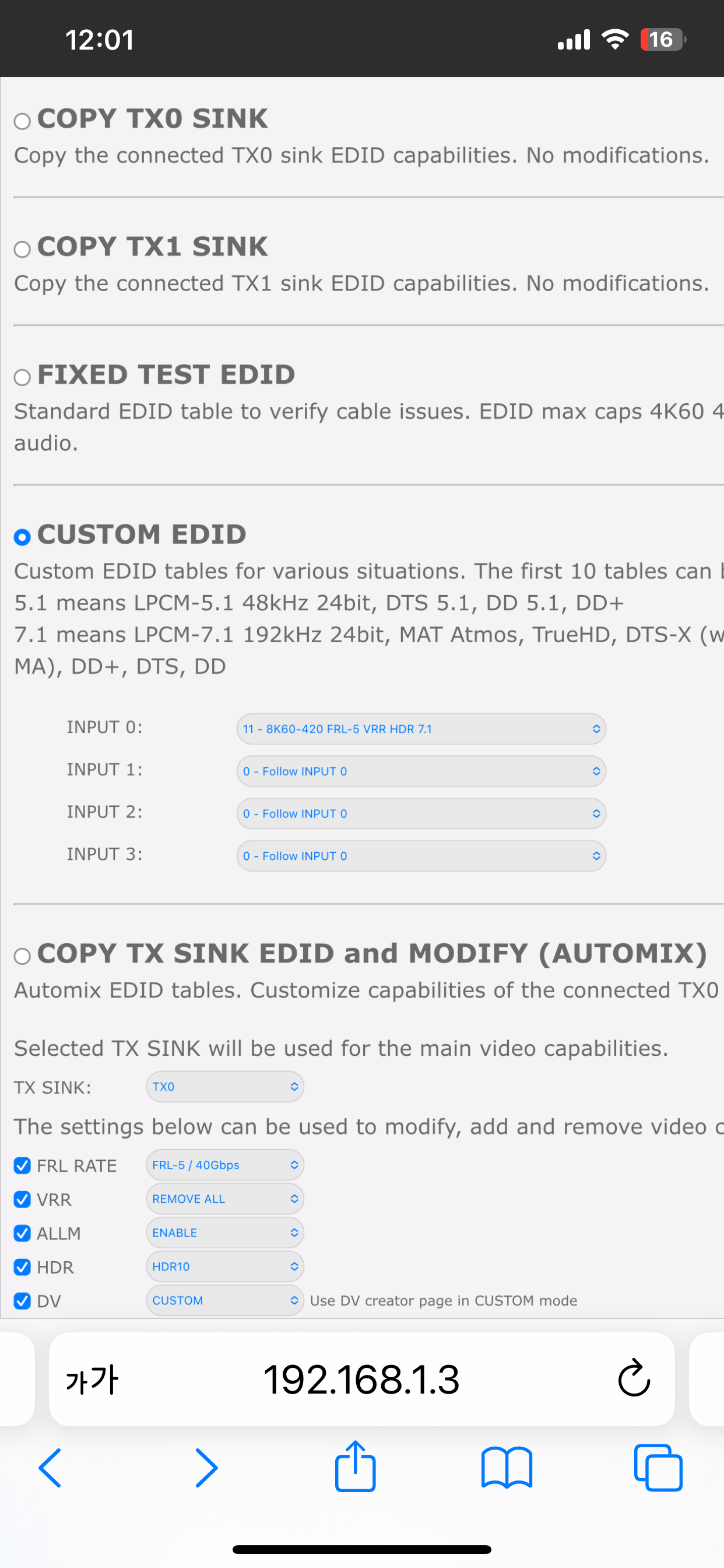This screenshot has height=1568, width=724.
Task: Open the HDR HDR10 dropdown
Action: click(224, 1266)
